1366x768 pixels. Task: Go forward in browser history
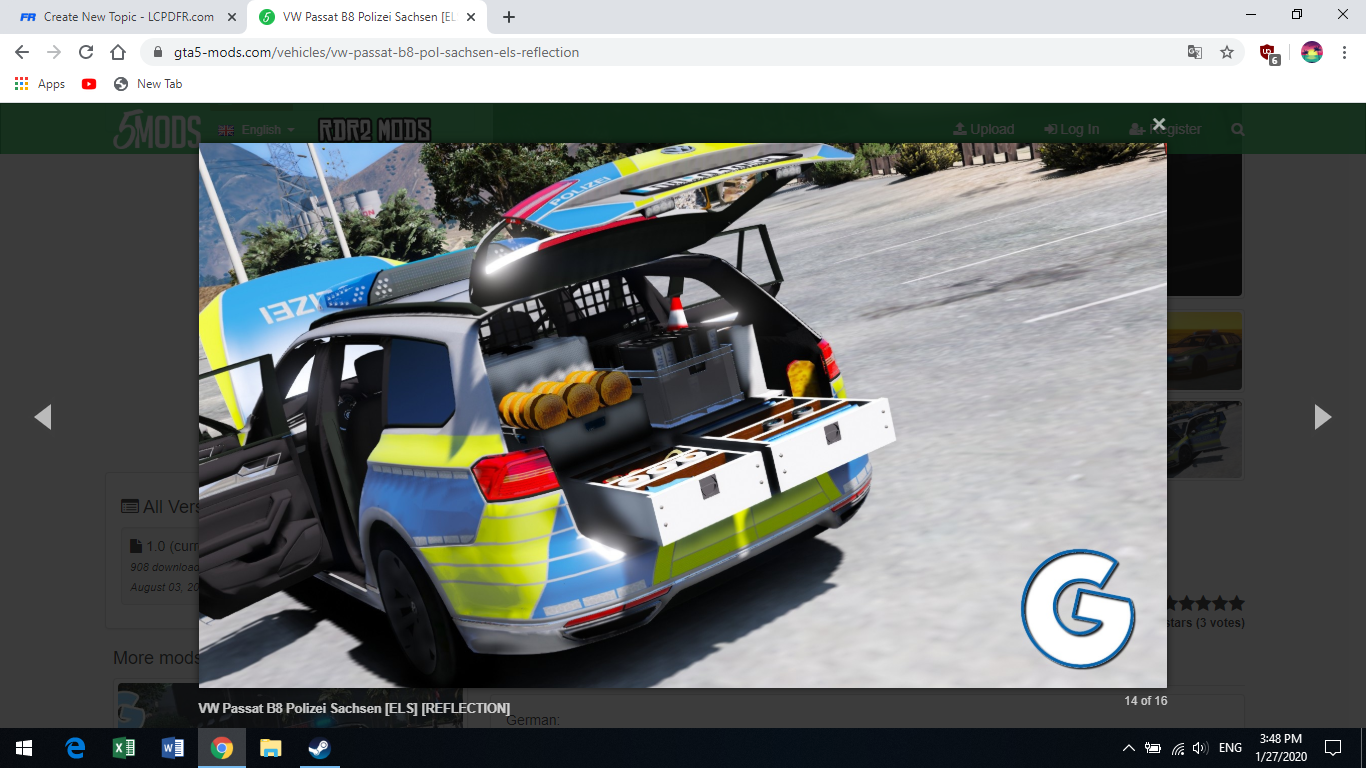point(54,52)
